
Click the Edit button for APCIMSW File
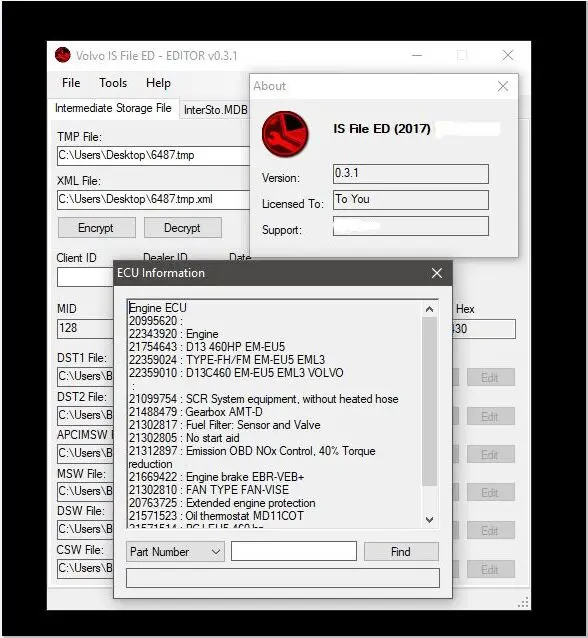click(x=491, y=454)
